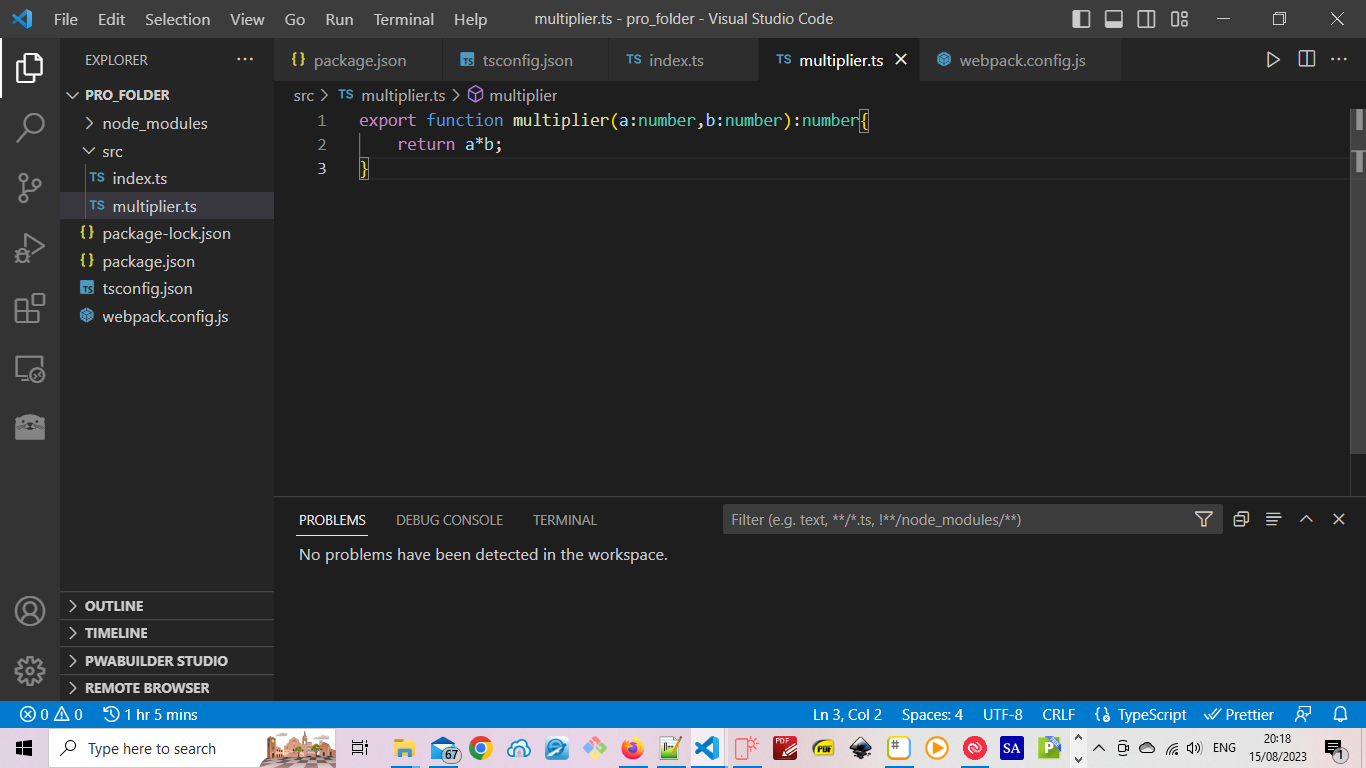The height and width of the screenshot is (768, 1366).
Task: Open the Extensions view
Action: pyautogui.click(x=30, y=308)
